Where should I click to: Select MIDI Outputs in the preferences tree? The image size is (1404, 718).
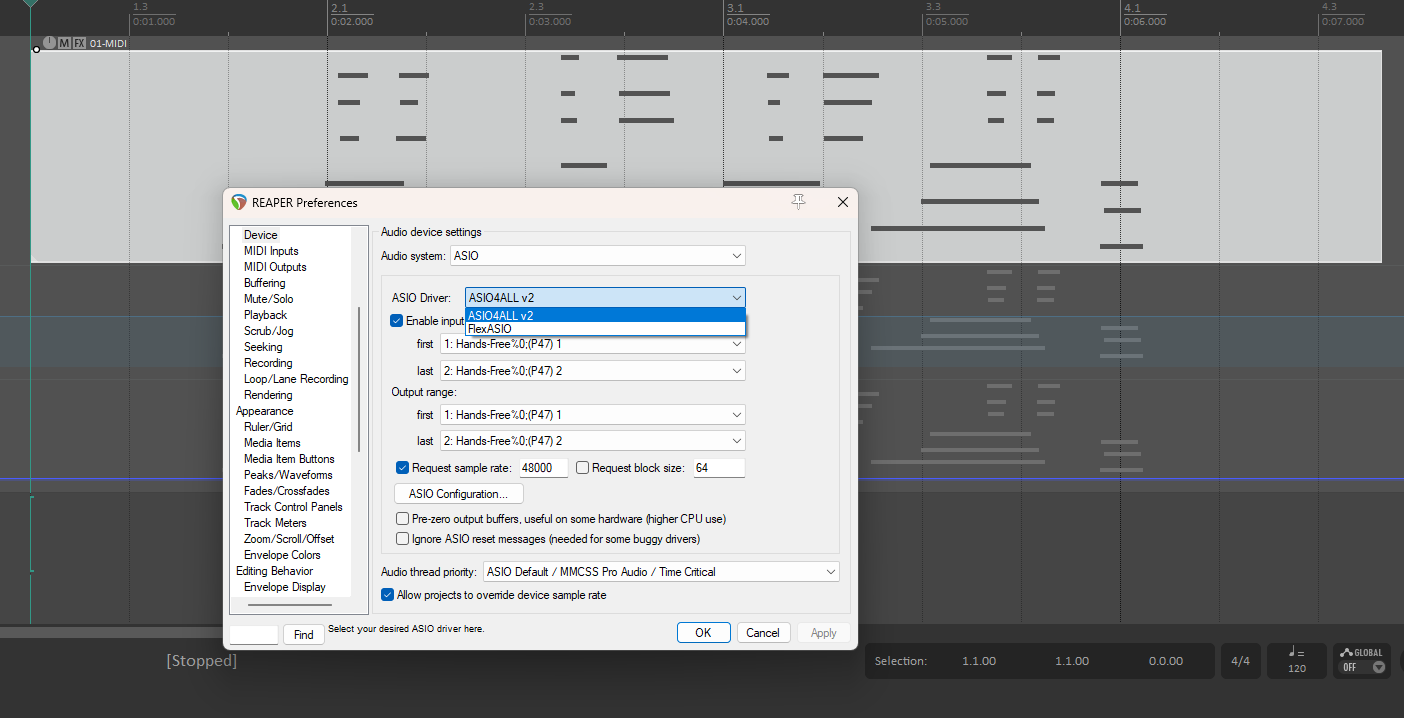click(x=275, y=267)
